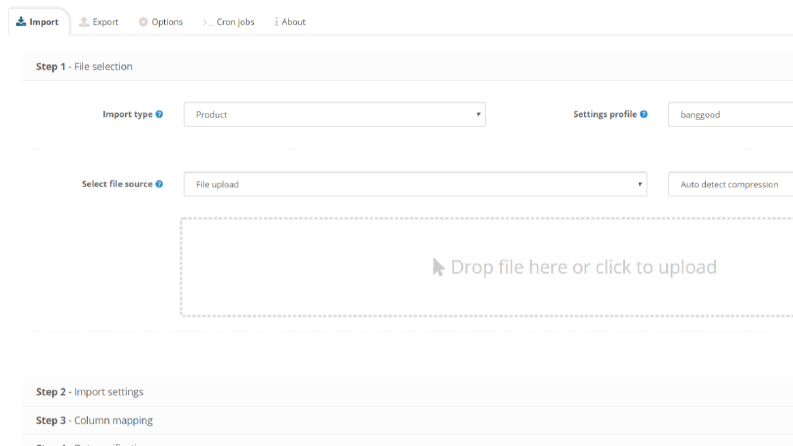Click the Select file source label

click(117, 184)
